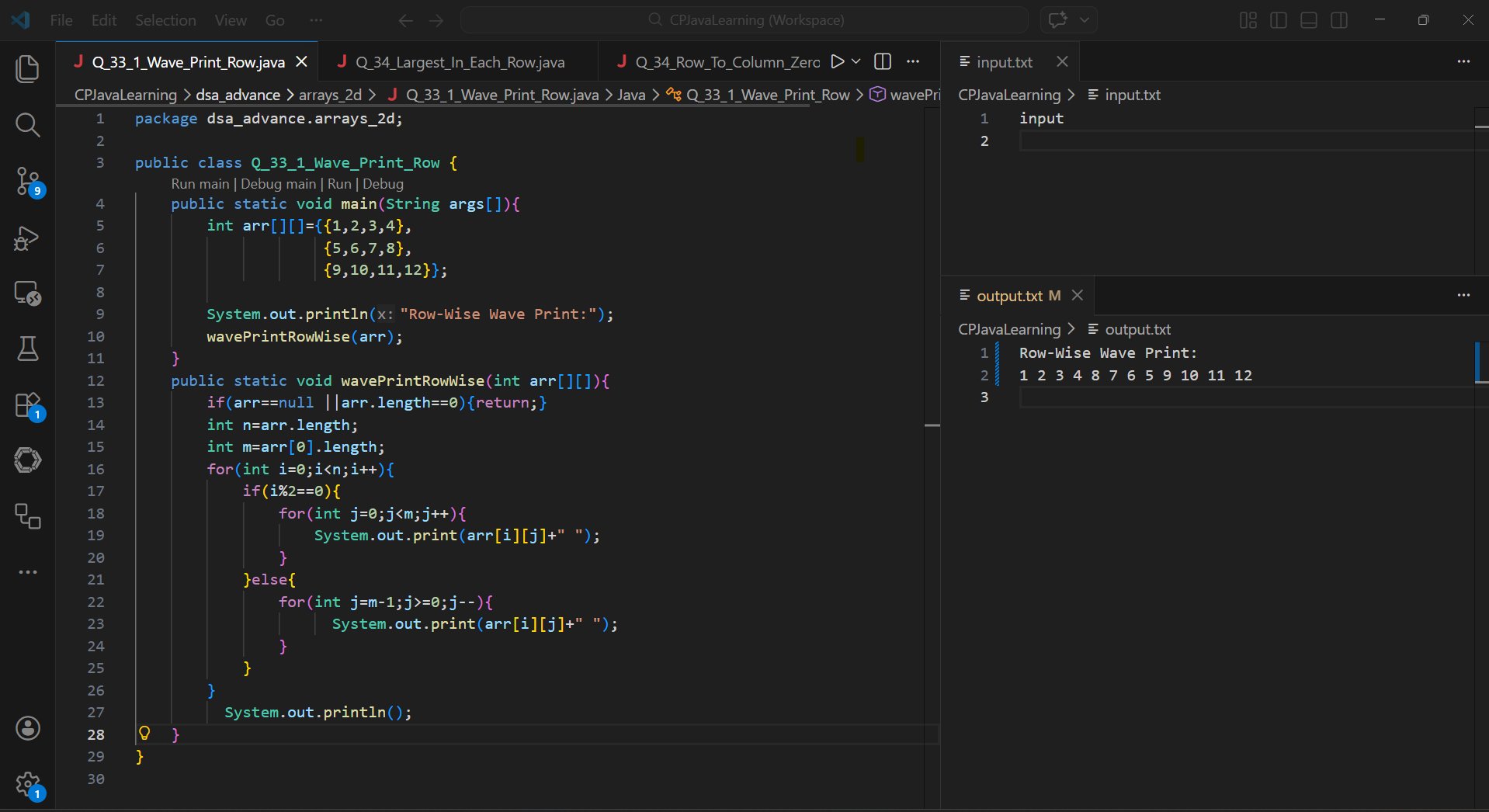Screen dimensions: 1489x812
Task: Toggle the primary side bar layout button
Action: 1278,20
